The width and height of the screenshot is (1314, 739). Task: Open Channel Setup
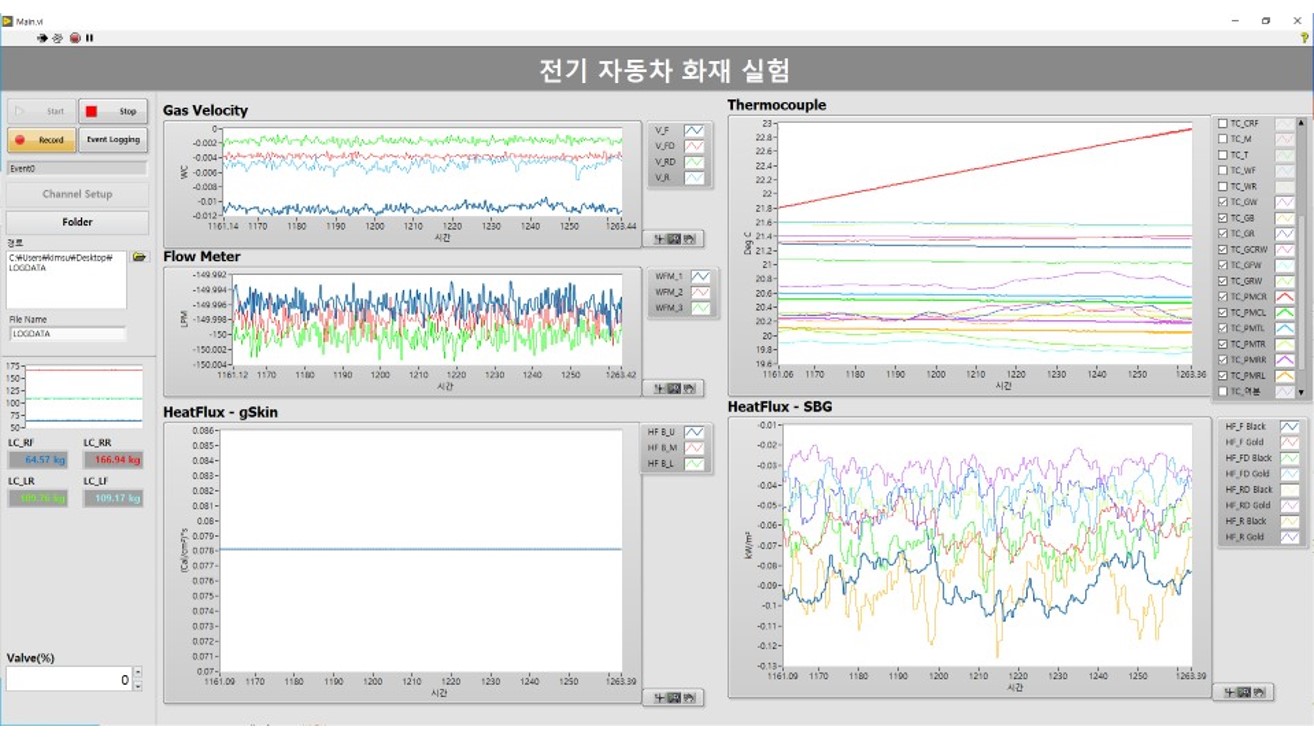[77, 194]
